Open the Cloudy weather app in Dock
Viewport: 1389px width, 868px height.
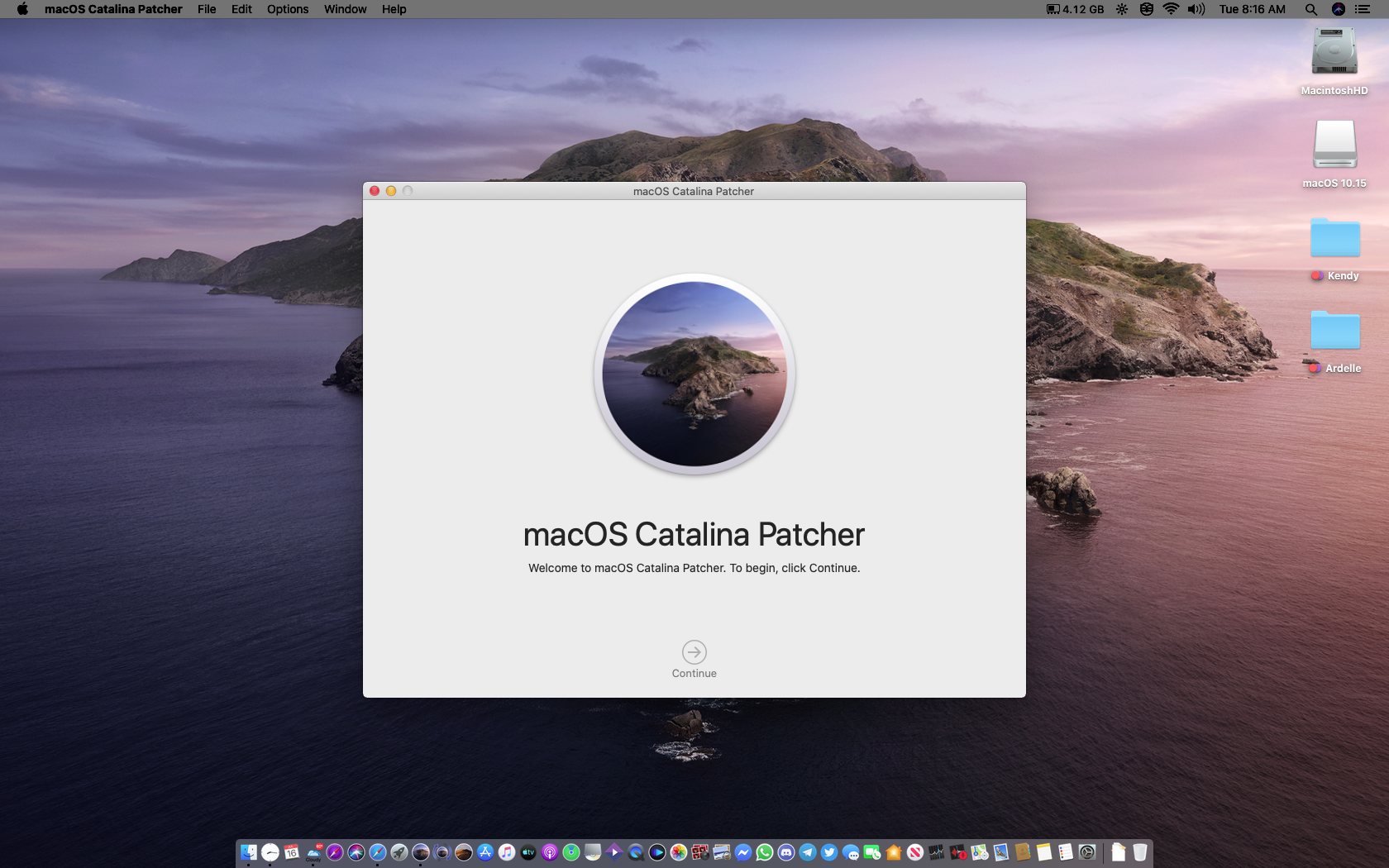point(313,852)
